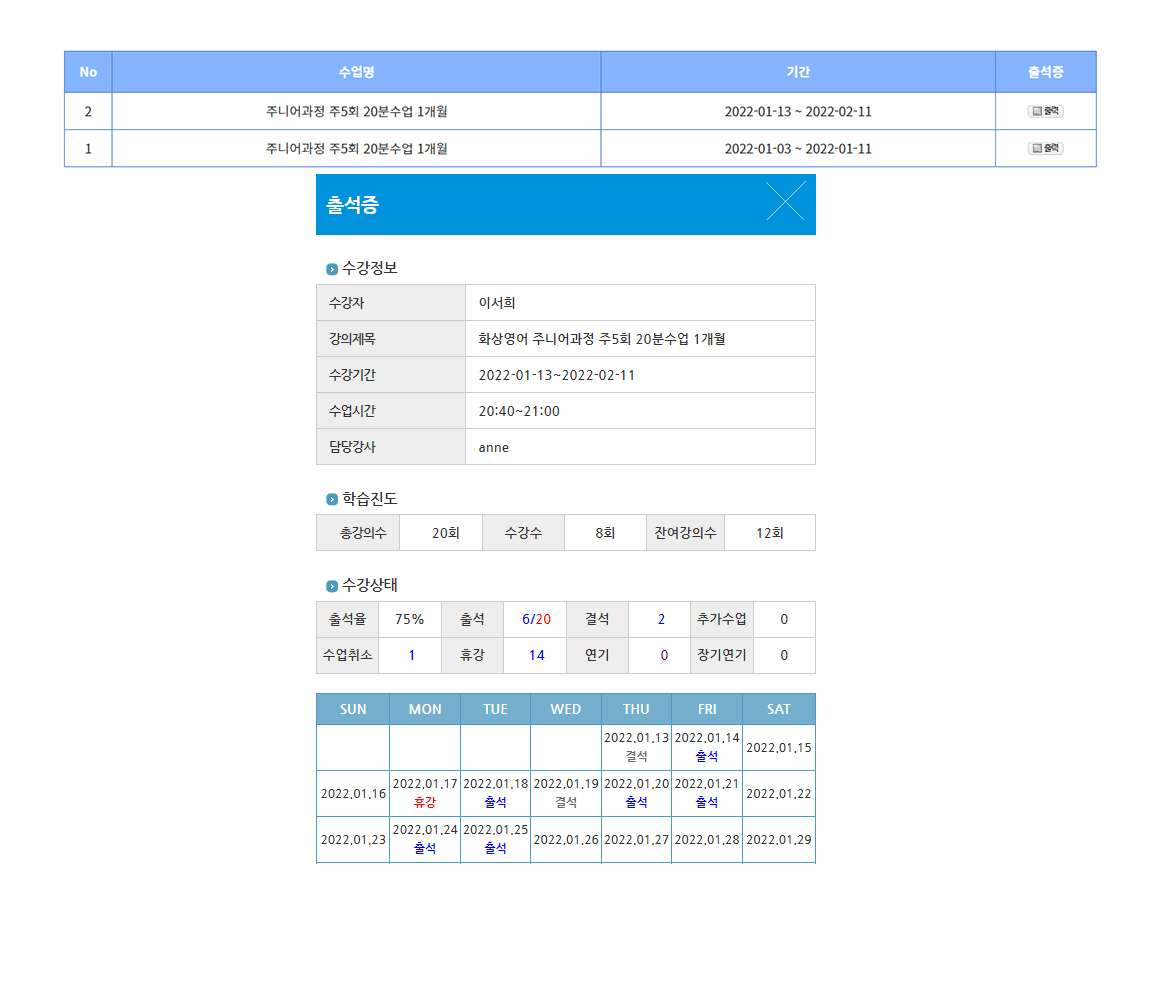Close the 출석증 popup with the X
This screenshot has height=1000, width=1160.
click(785, 201)
